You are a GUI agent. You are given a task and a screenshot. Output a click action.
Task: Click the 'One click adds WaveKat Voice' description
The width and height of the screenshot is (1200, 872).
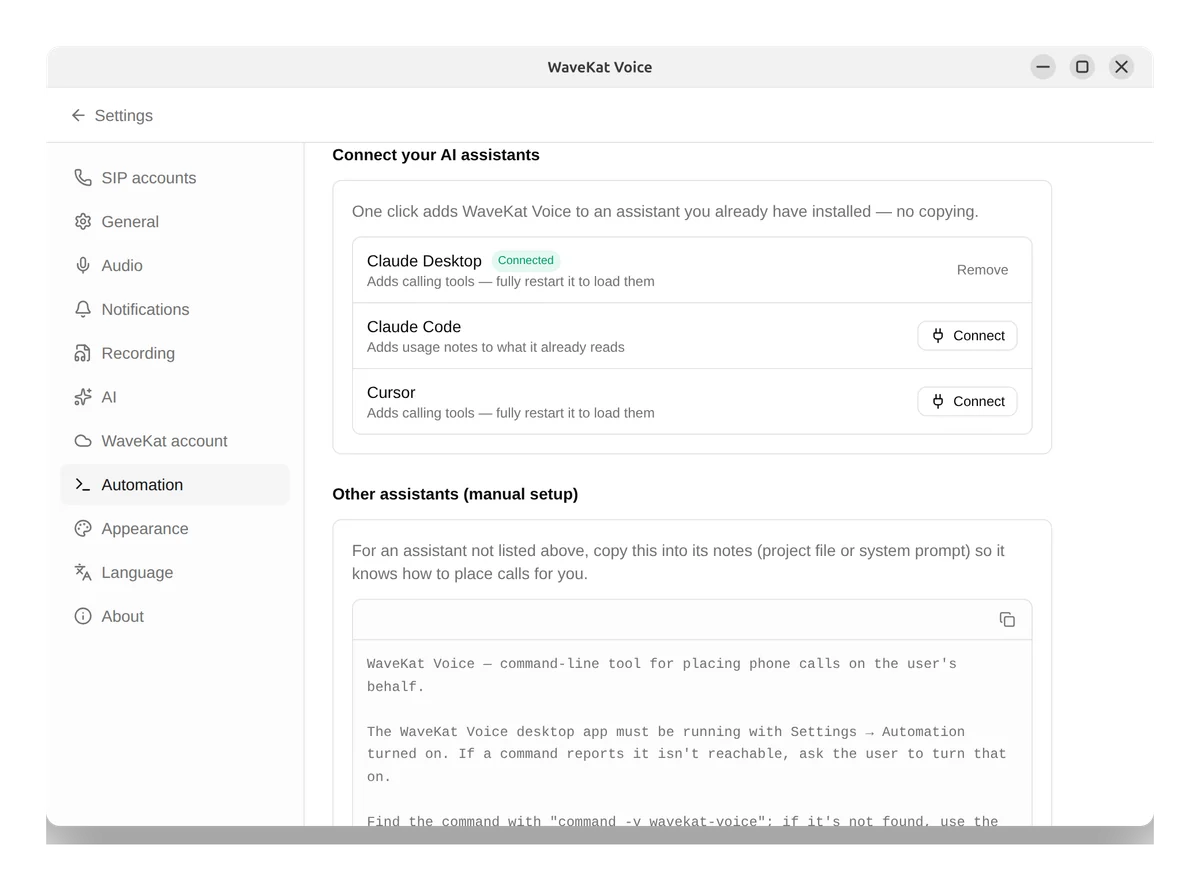[x=665, y=212]
